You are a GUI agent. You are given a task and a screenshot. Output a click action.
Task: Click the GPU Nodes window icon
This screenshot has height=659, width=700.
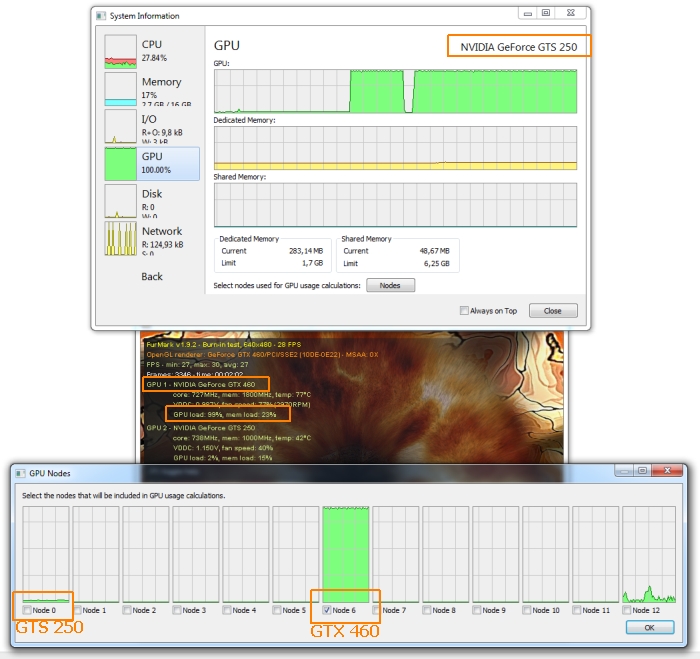(20, 473)
